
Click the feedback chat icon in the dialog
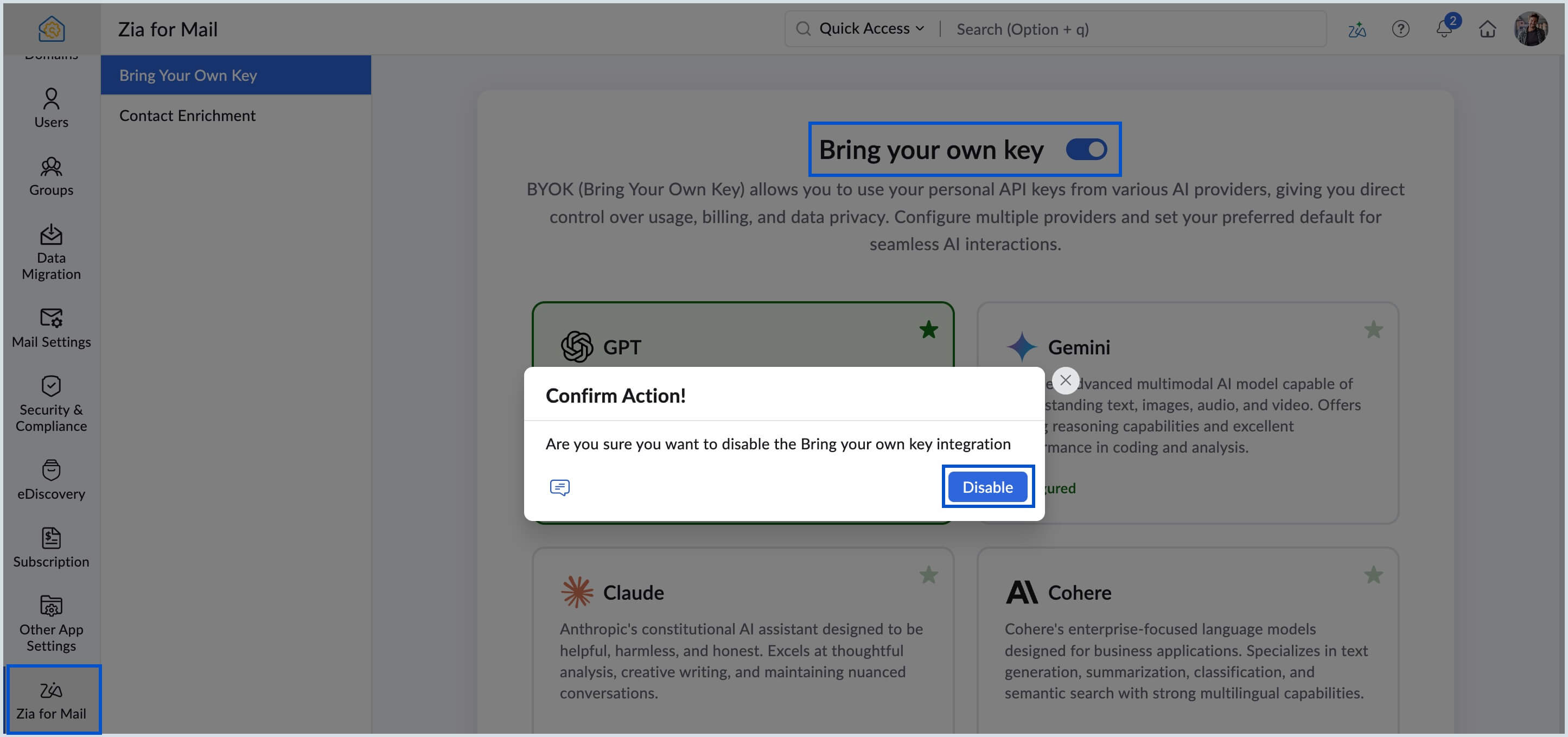(x=559, y=487)
